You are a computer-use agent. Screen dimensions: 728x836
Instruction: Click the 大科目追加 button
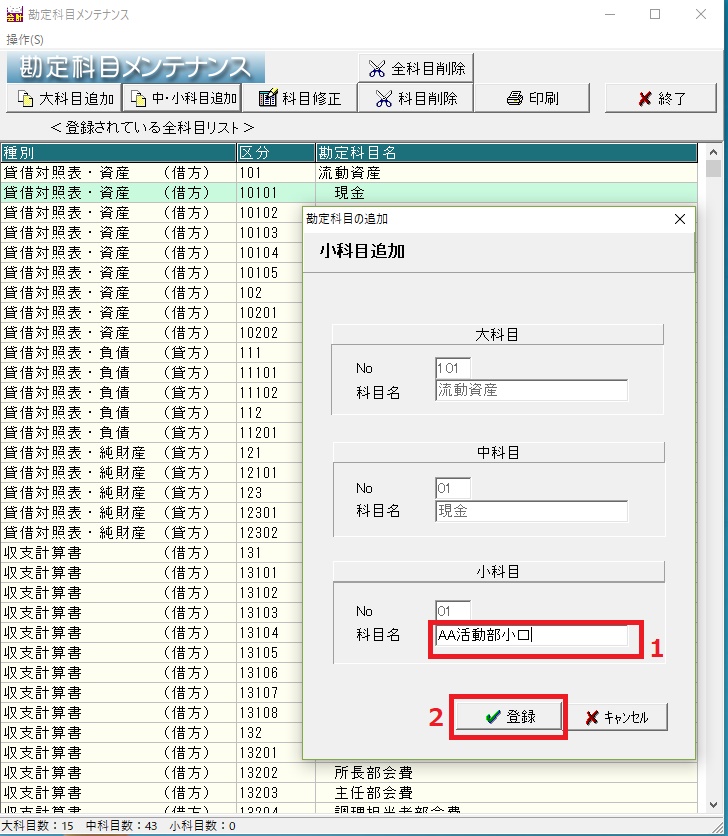pyautogui.click(x=64, y=98)
